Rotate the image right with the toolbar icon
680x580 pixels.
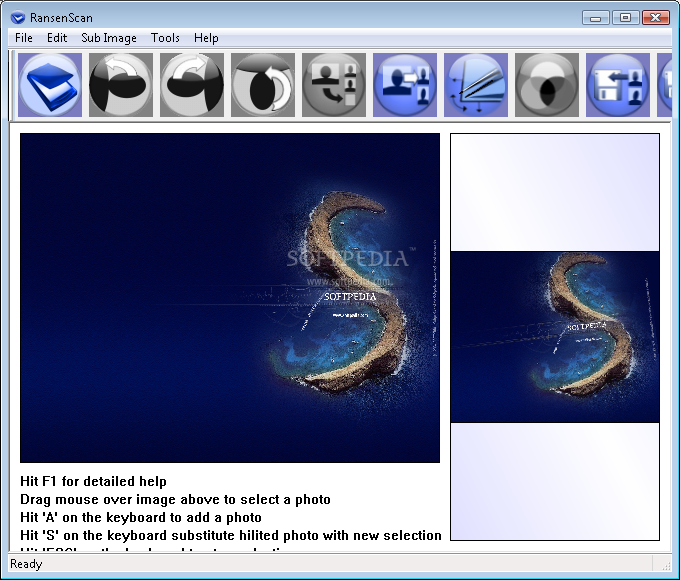pos(192,85)
